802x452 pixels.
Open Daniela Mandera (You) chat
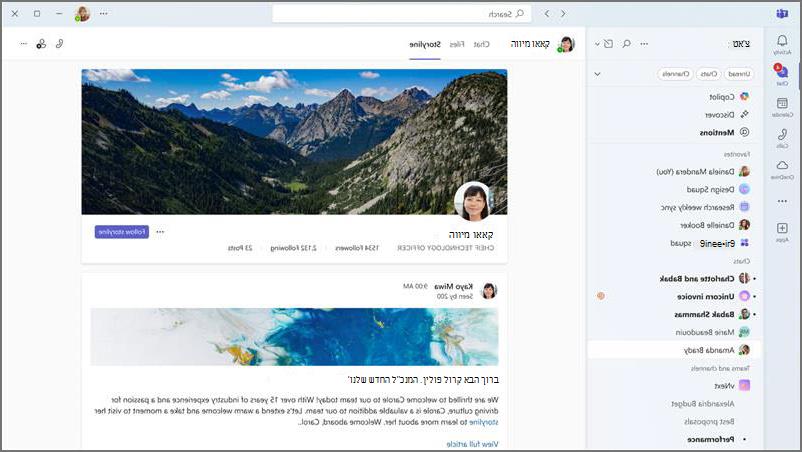[x=675, y=172]
